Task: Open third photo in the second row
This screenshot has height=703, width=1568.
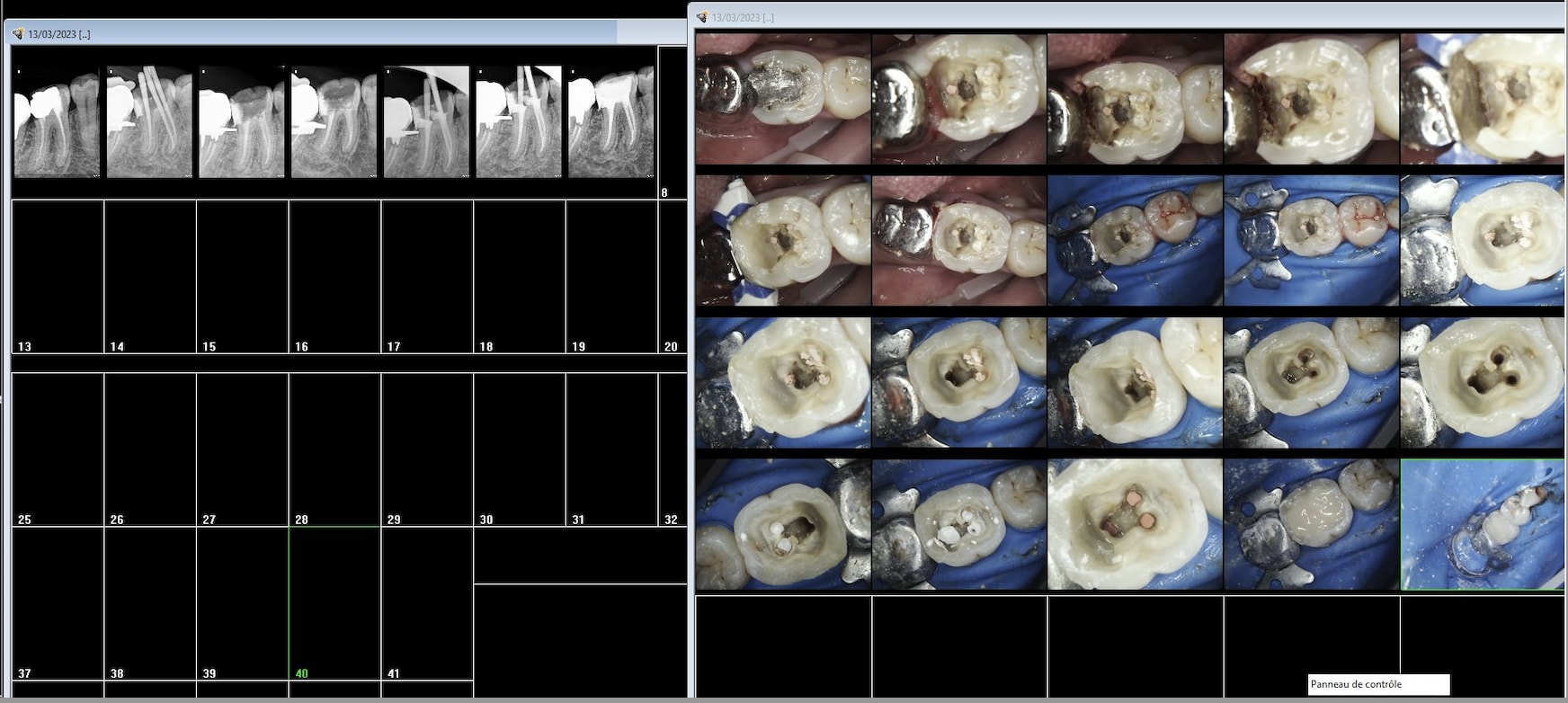Action: (x=1135, y=241)
